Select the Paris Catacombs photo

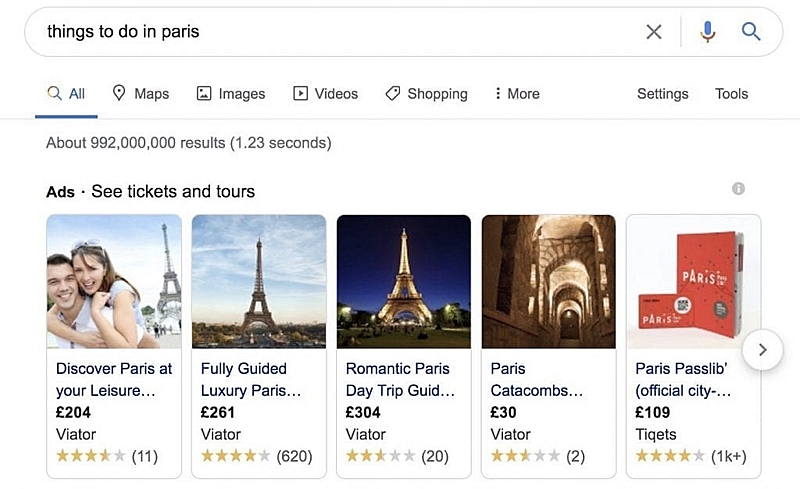(x=548, y=281)
